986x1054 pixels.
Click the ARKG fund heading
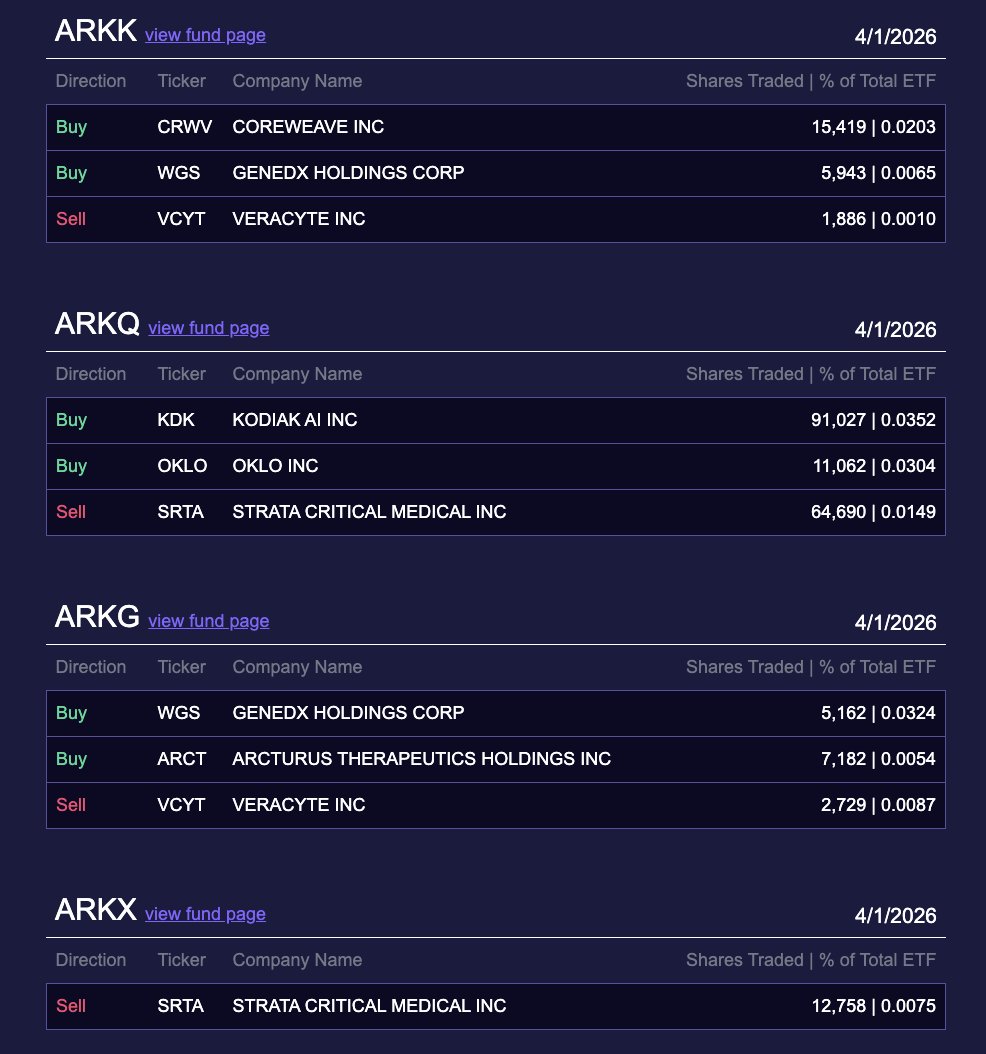pos(97,618)
